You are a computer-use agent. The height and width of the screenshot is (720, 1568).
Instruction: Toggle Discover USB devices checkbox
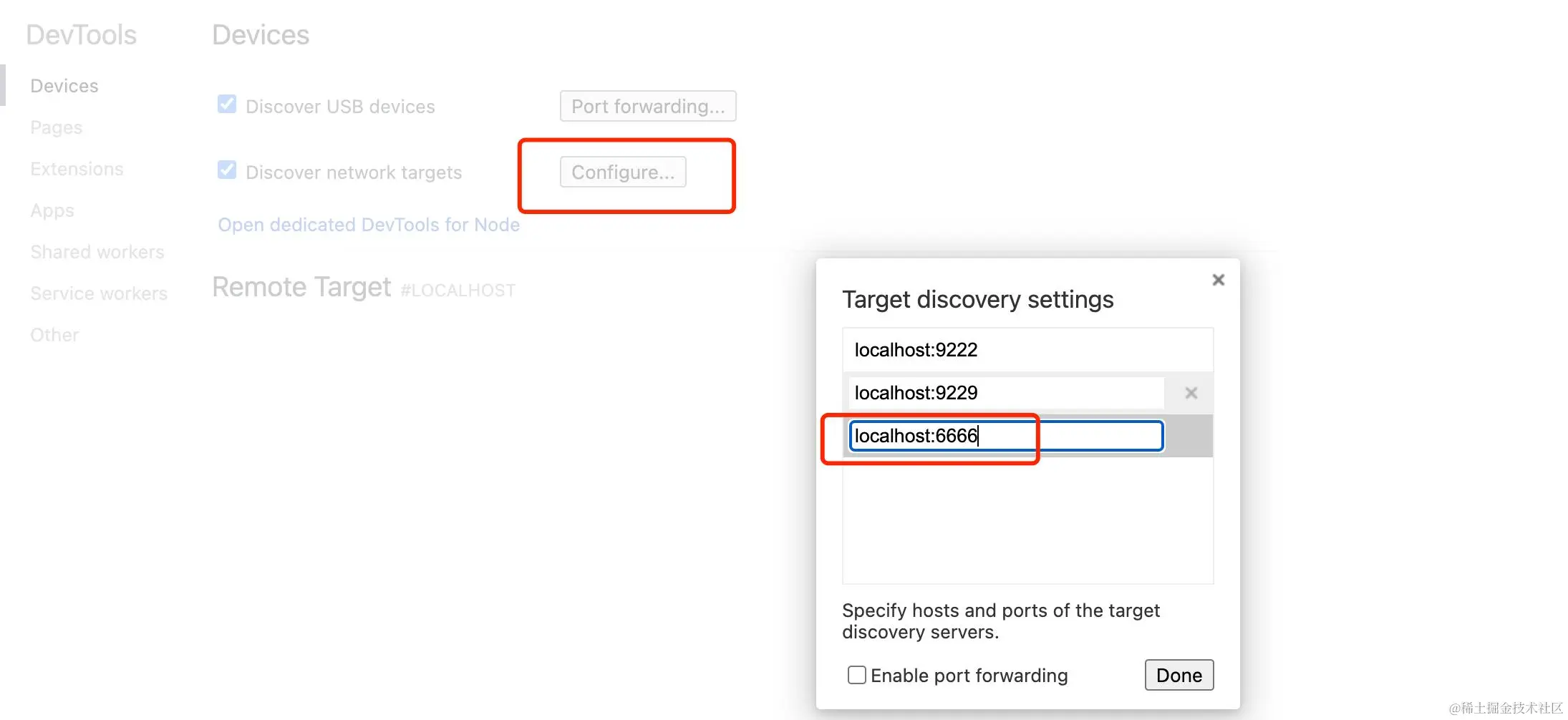tap(227, 104)
